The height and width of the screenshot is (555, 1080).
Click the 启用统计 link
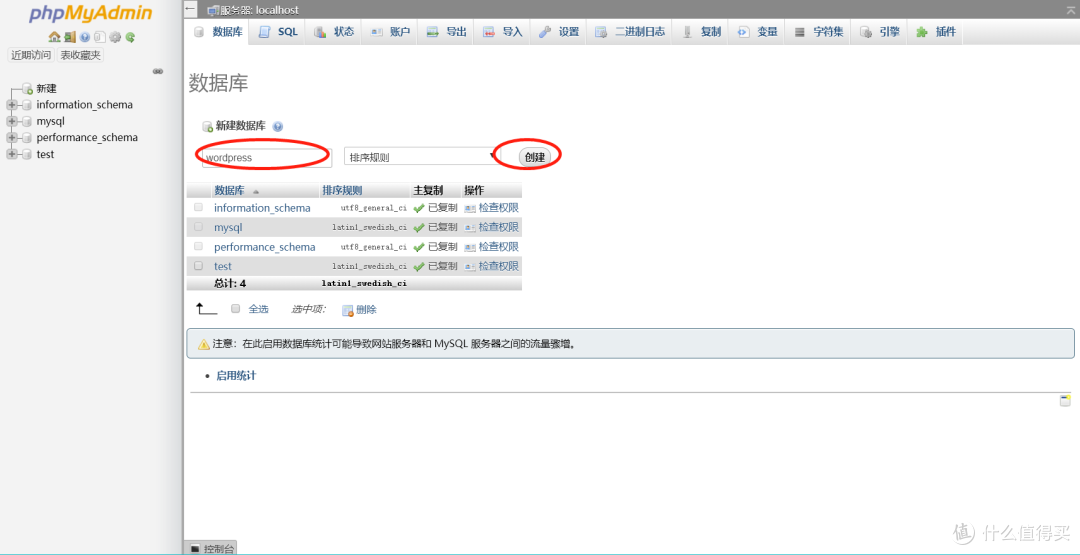[x=236, y=376]
